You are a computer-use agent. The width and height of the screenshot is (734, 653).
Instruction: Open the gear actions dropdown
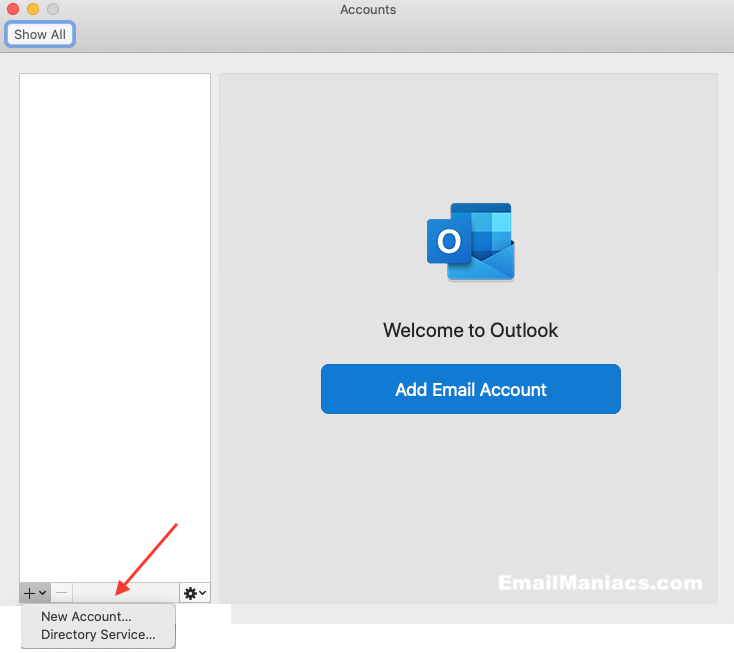(x=195, y=593)
